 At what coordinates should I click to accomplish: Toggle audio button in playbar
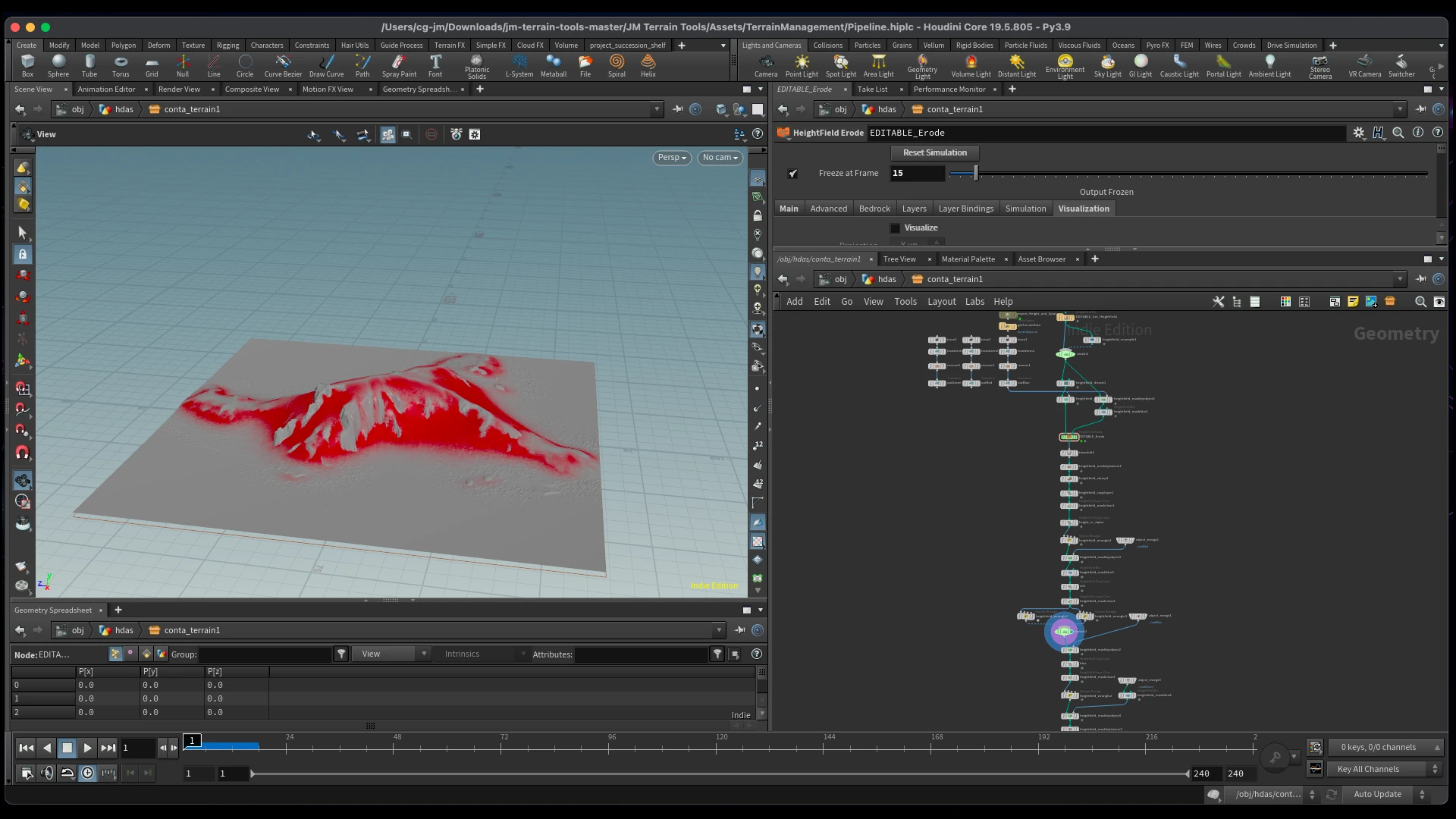tap(47, 773)
